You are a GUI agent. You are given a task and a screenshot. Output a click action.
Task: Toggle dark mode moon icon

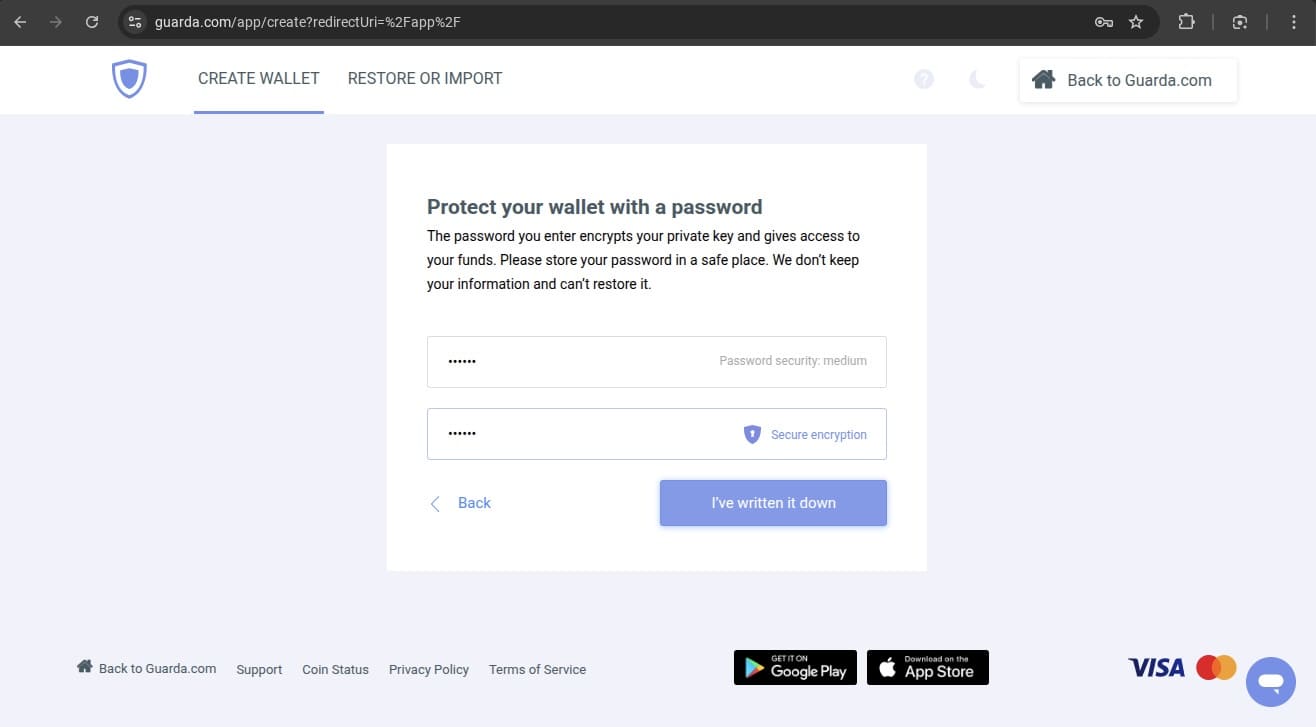(x=977, y=79)
